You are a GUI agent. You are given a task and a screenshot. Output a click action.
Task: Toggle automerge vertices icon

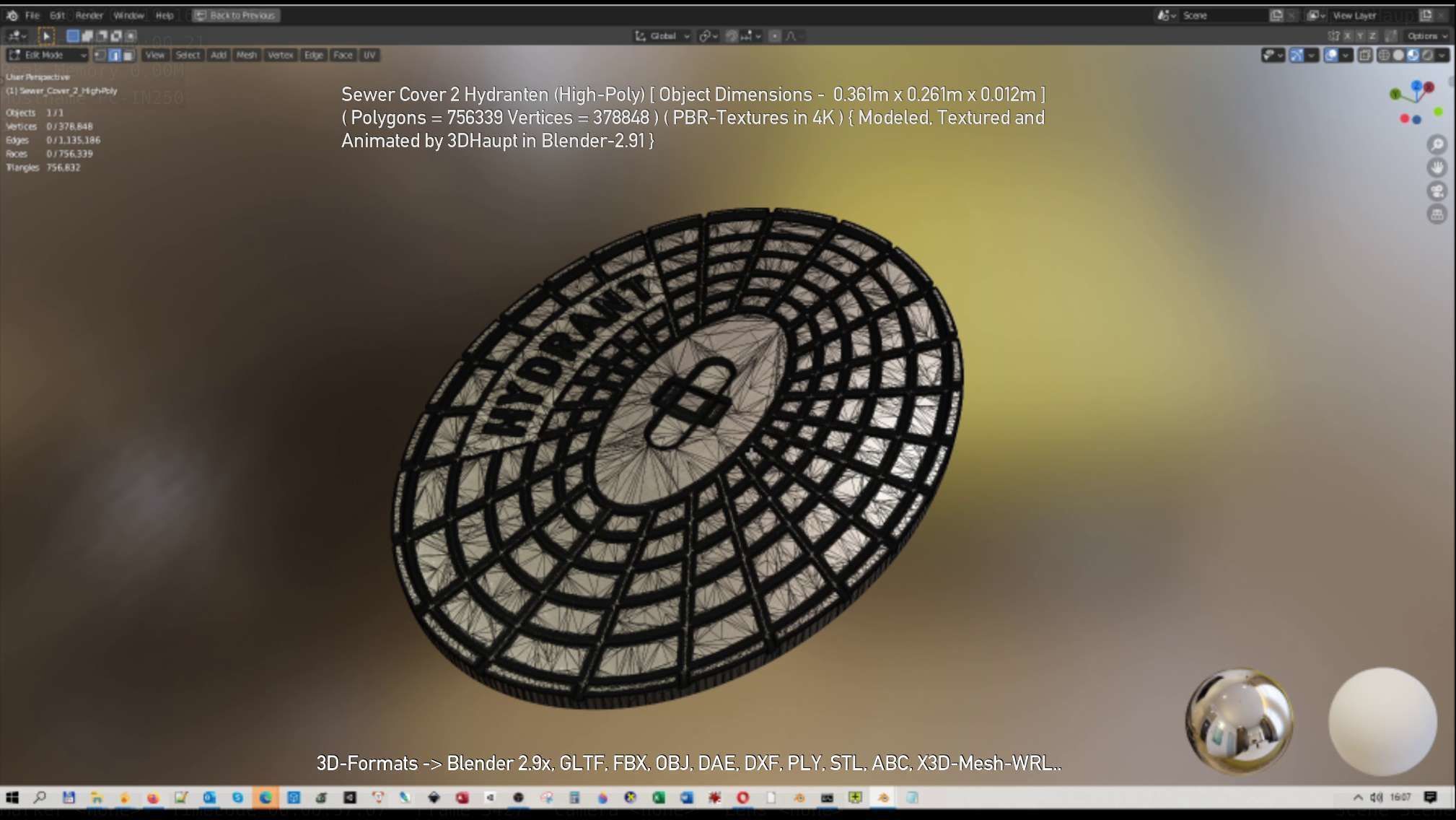tap(1392, 35)
